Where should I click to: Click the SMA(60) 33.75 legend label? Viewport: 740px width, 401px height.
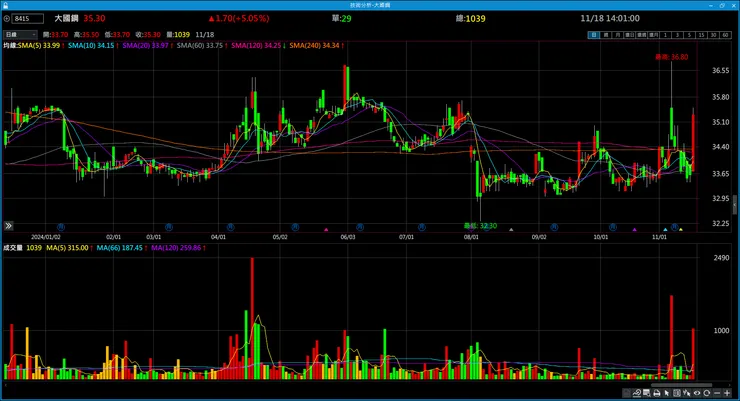coord(202,46)
